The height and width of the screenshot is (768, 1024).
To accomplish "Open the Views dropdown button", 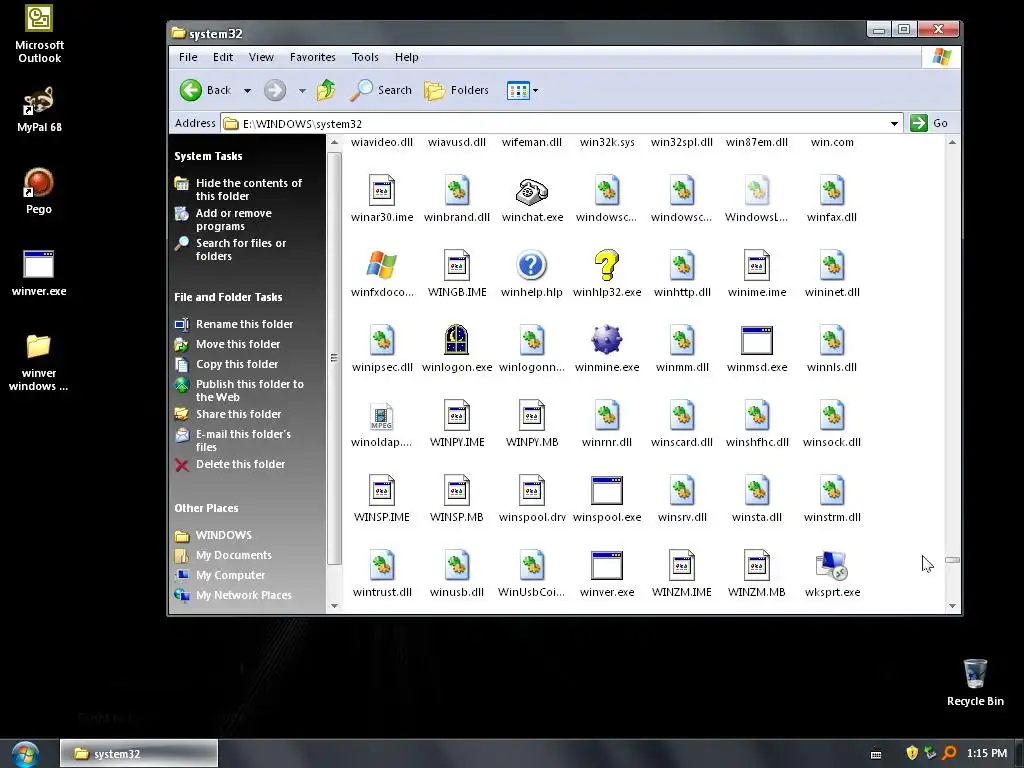I will (x=522, y=91).
